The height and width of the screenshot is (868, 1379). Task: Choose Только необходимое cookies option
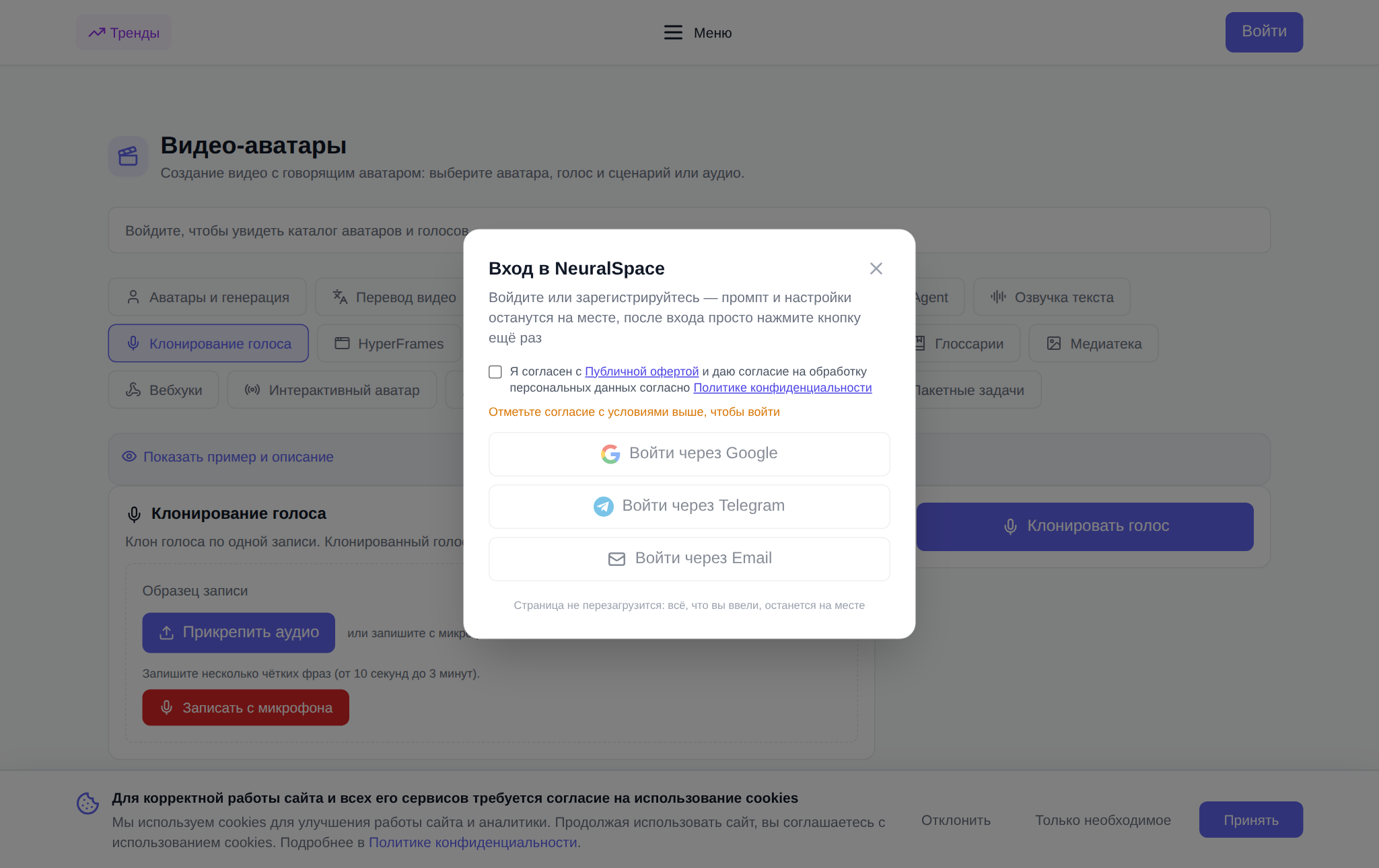(x=1102, y=820)
